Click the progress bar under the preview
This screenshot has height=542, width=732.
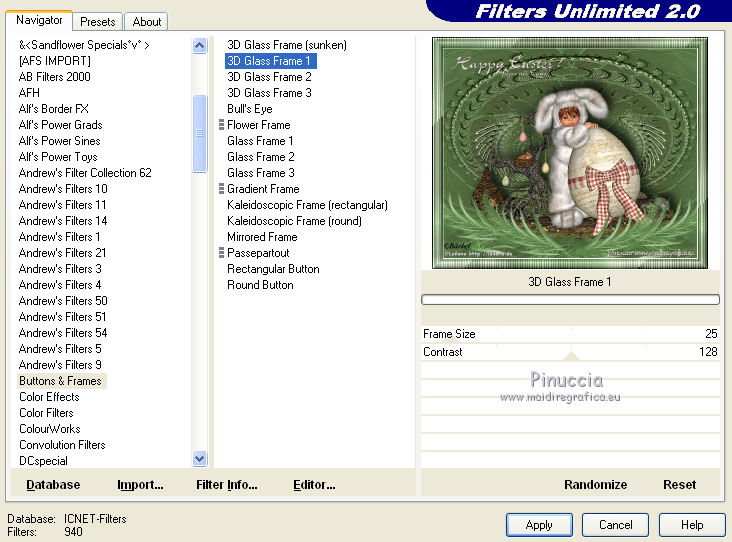tap(570, 299)
